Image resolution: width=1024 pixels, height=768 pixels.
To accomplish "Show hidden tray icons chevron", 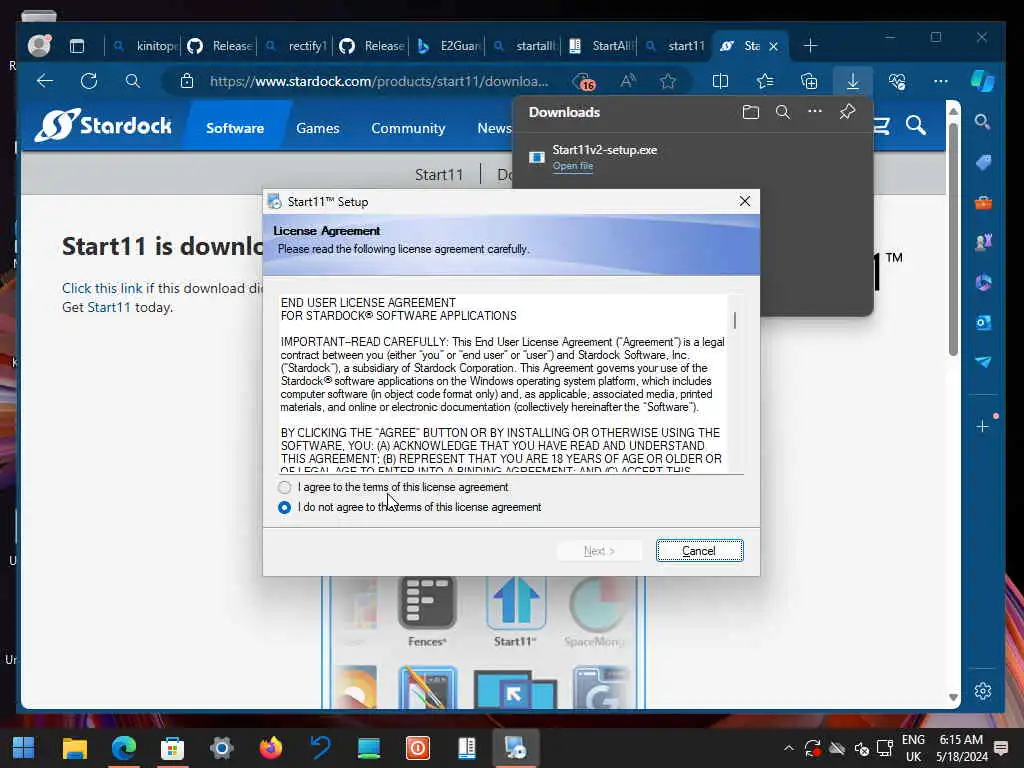I will pyautogui.click(x=789, y=748).
